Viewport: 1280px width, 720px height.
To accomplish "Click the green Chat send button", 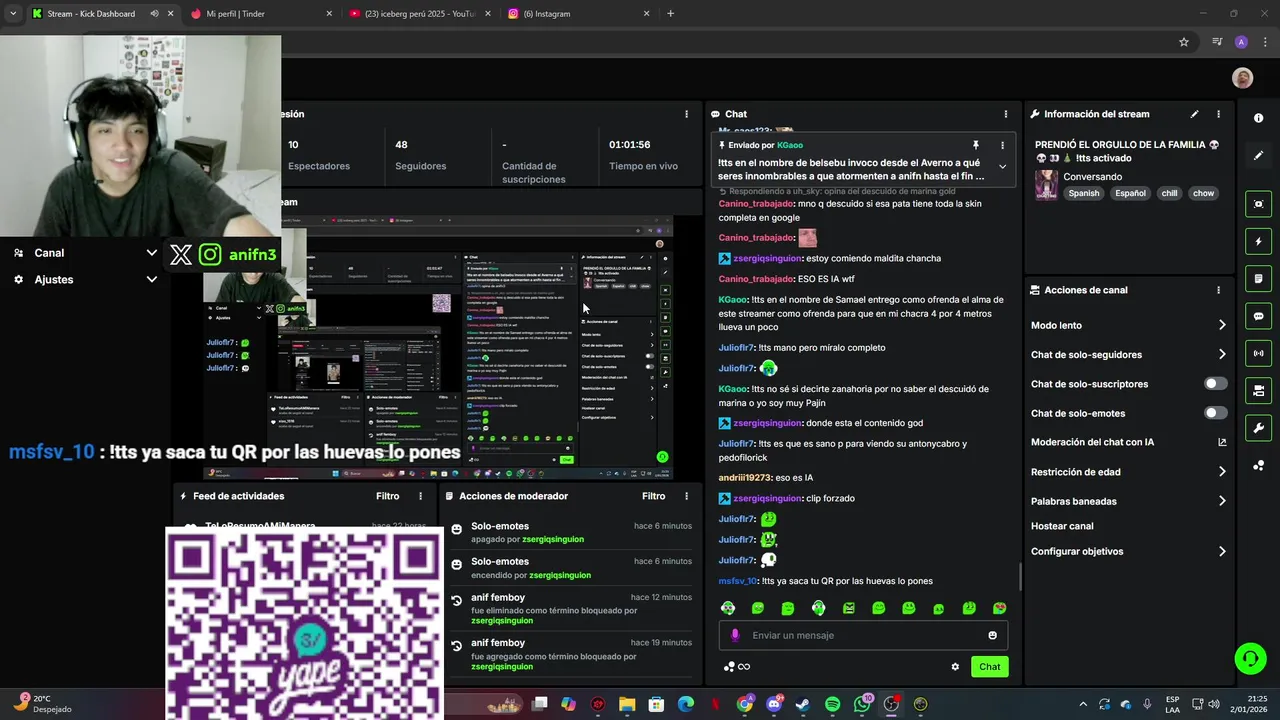I will pyautogui.click(x=989, y=667).
